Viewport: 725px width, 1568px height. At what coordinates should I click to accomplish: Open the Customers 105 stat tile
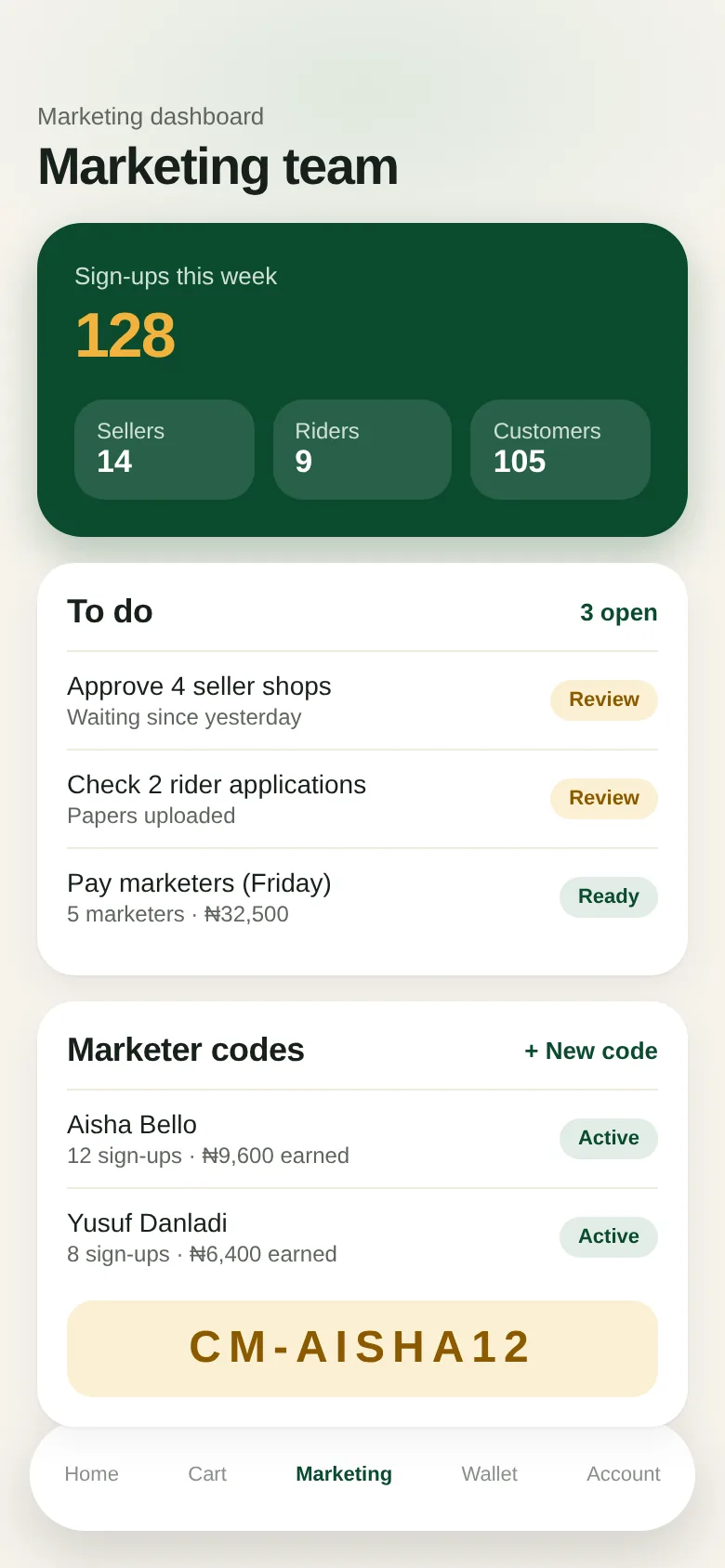click(560, 450)
